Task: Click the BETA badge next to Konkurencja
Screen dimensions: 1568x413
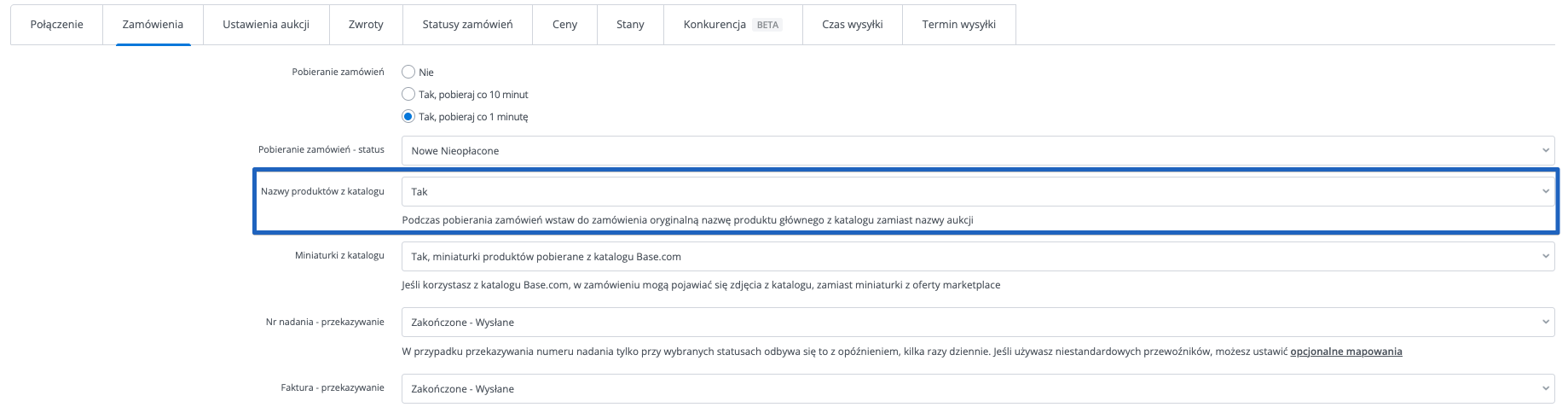Action: [x=767, y=25]
